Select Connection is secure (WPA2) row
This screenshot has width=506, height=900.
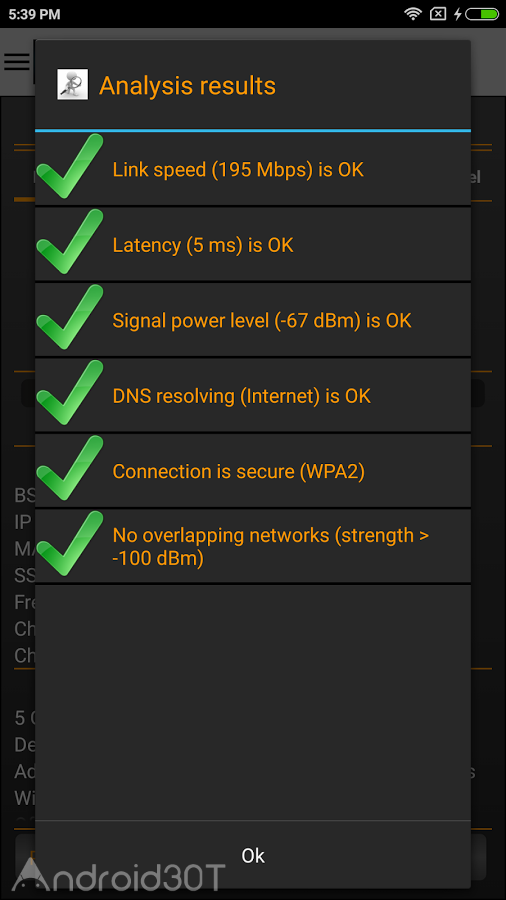[253, 471]
